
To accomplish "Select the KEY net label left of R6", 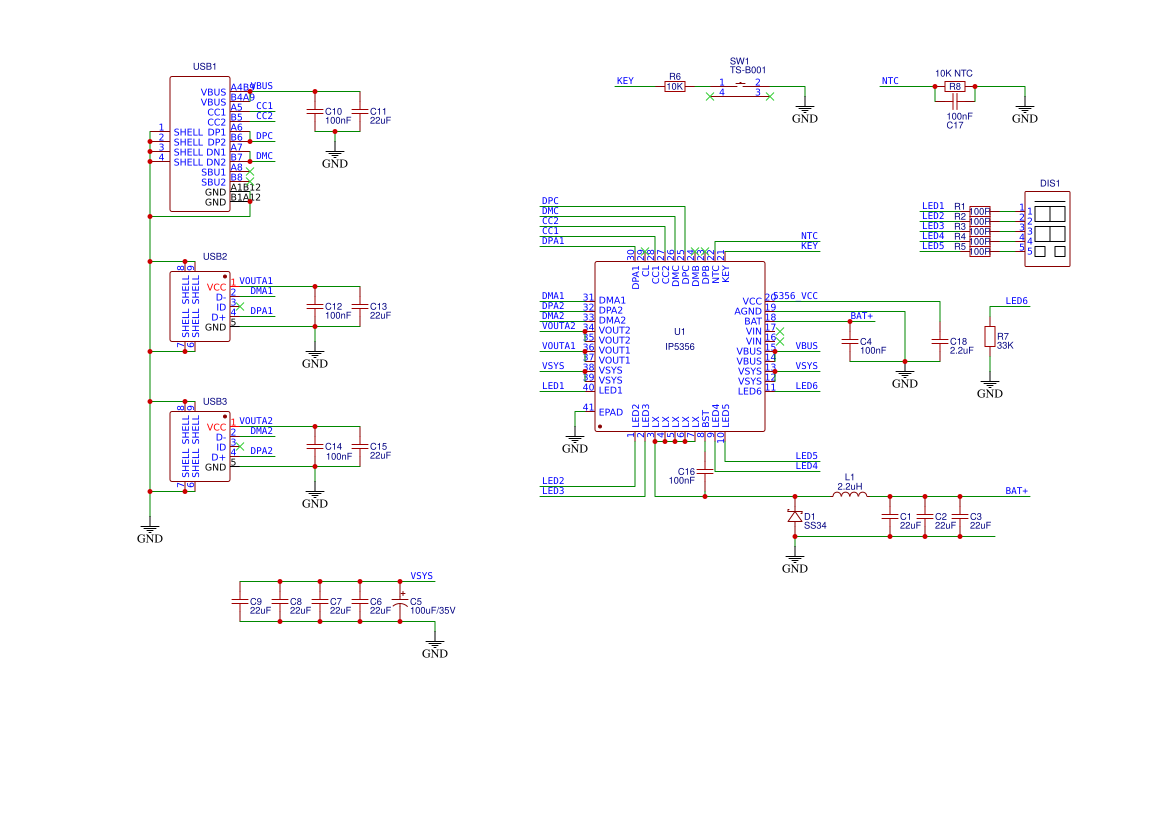I will click(625, 81).
